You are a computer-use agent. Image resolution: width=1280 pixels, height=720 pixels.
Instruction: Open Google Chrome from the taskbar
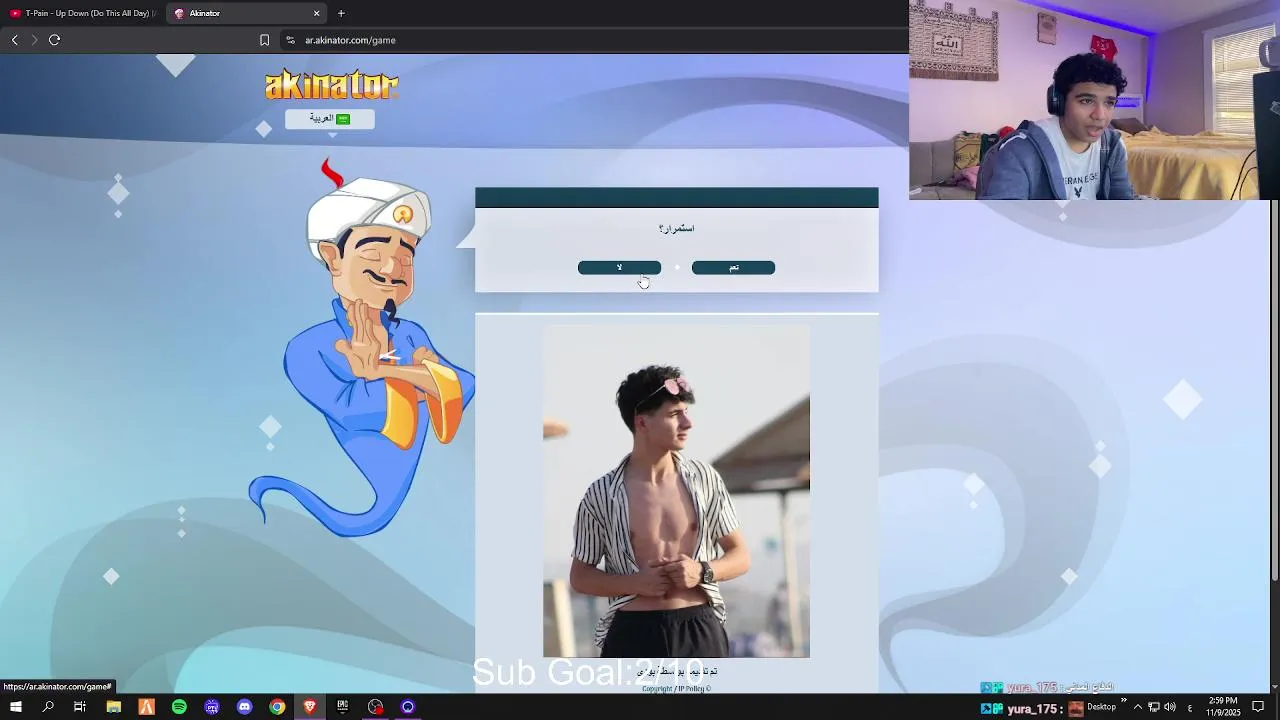point(277,707)
